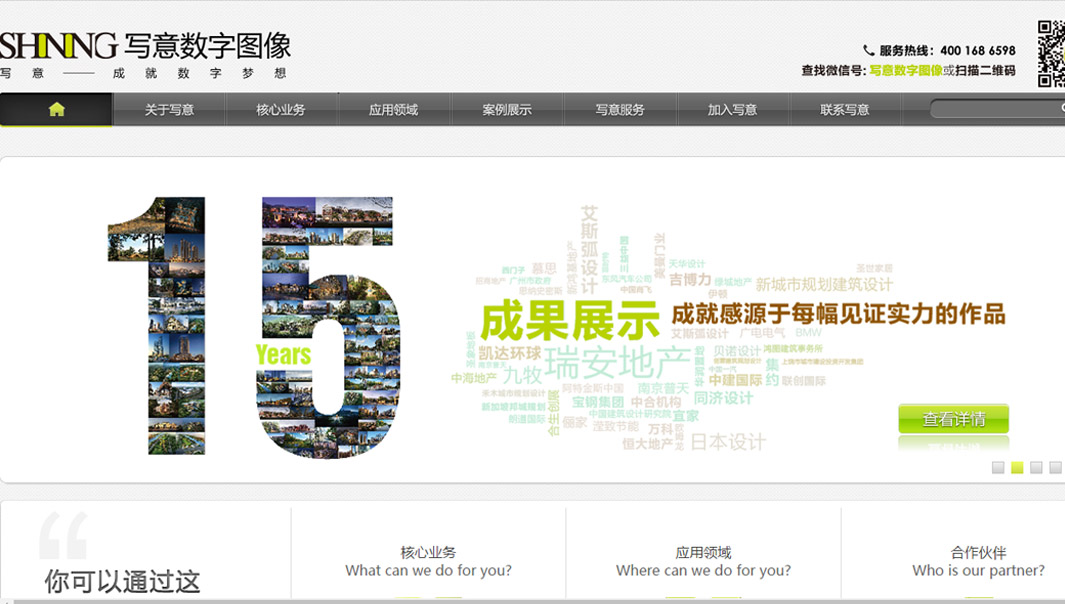
Task: Click 中海地产 in the word cloud
Action: pos(474,378)
